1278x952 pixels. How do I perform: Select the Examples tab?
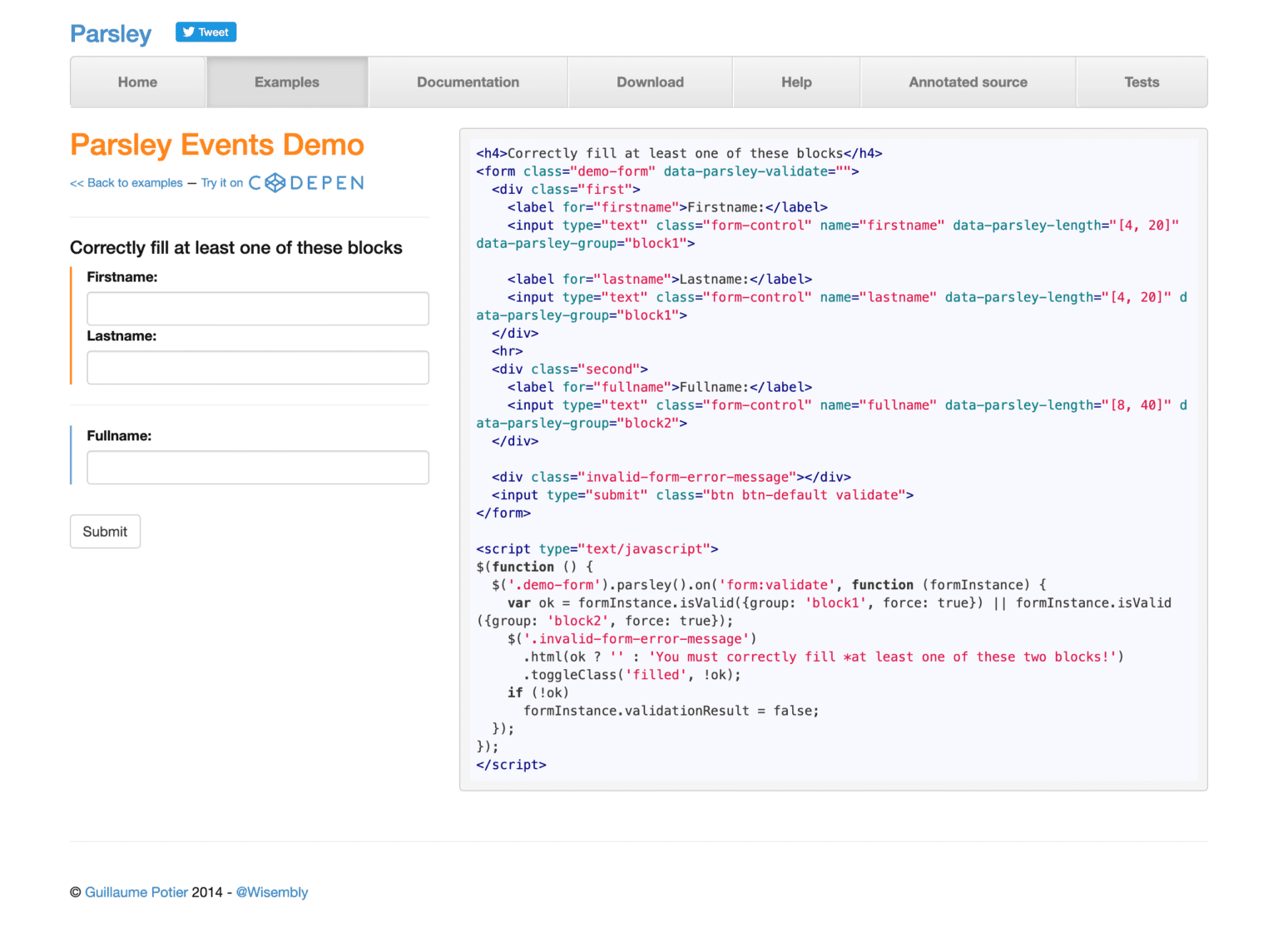(x=286, y=82)
